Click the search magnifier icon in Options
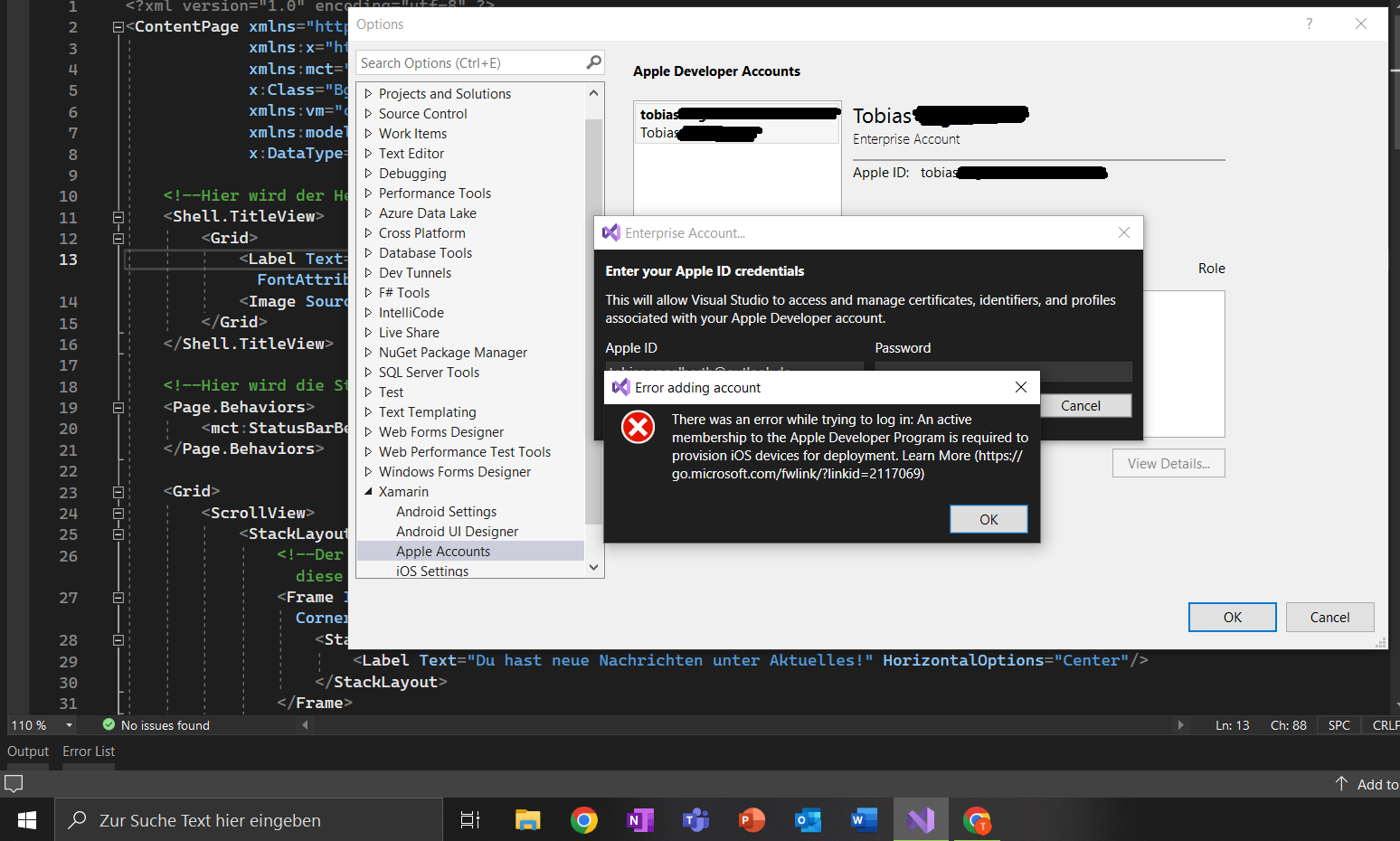The image size is (1400, 841). coord(593,62)
